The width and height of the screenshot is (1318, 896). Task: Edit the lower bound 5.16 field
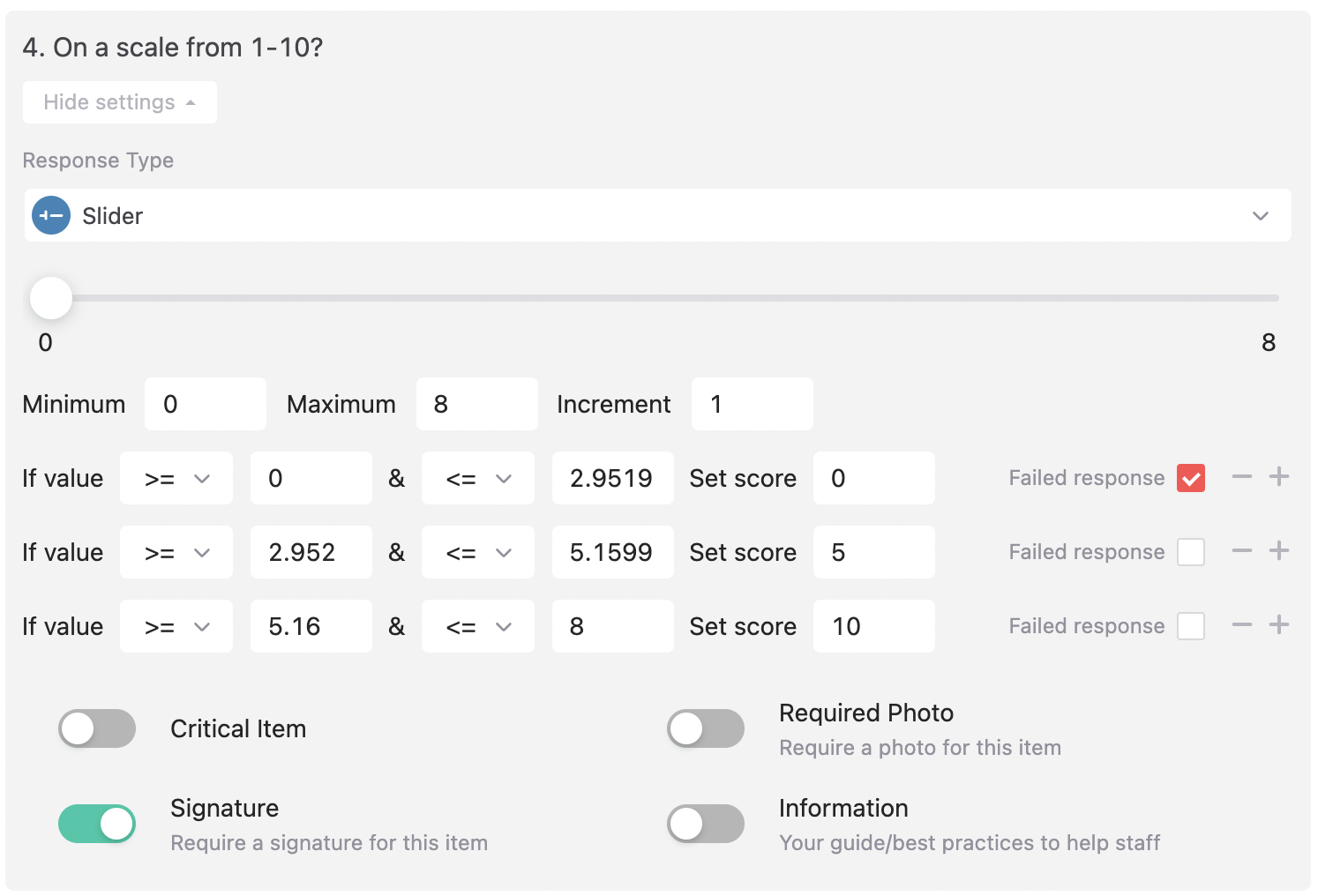click(x=311, y=626)
